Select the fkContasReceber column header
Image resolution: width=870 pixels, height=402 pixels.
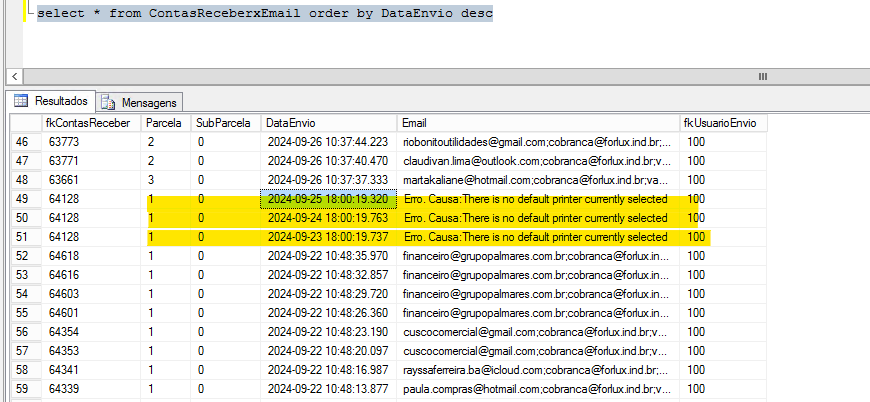click(90, 122)
